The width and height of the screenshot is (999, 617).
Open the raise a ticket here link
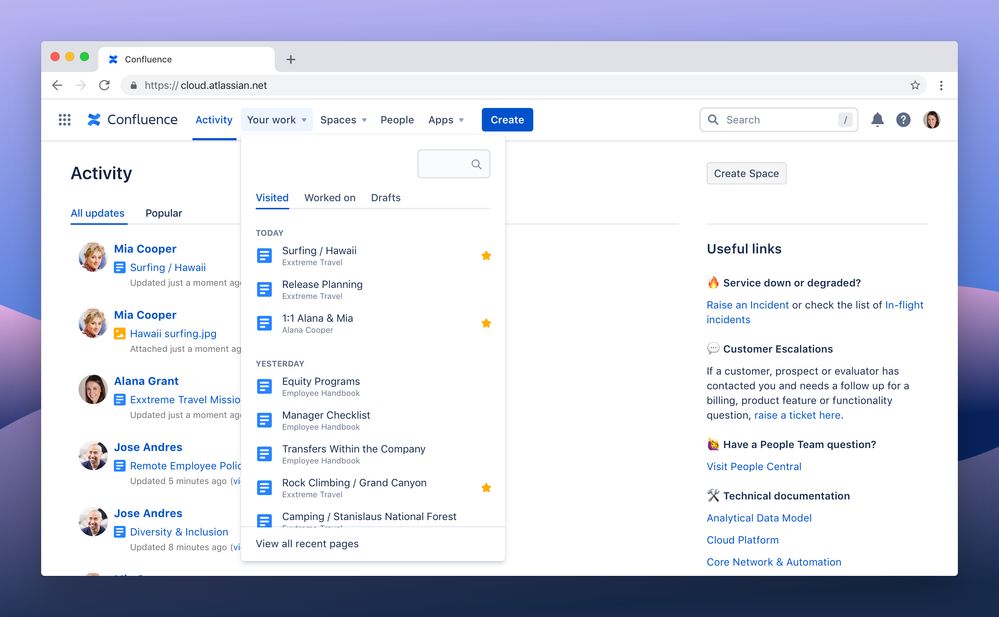coord(797,415)
